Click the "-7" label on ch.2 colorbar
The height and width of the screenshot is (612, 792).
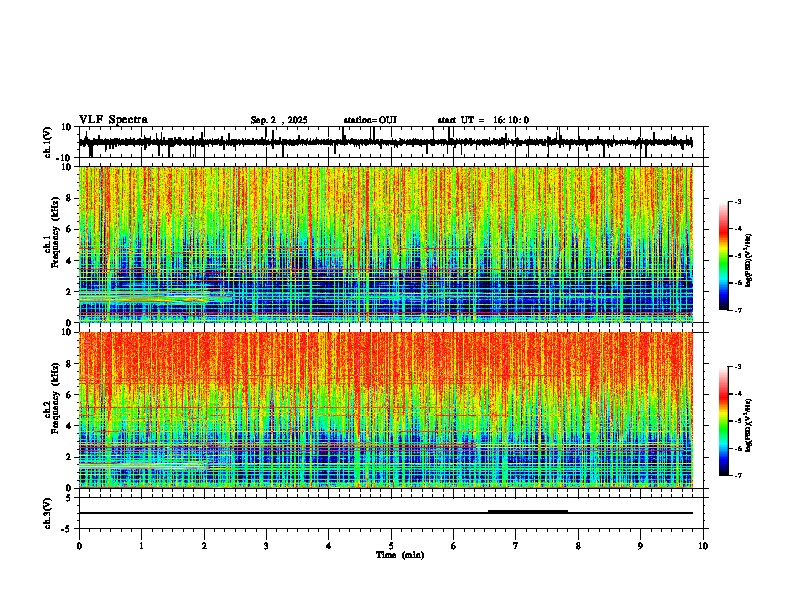(737, 475)
